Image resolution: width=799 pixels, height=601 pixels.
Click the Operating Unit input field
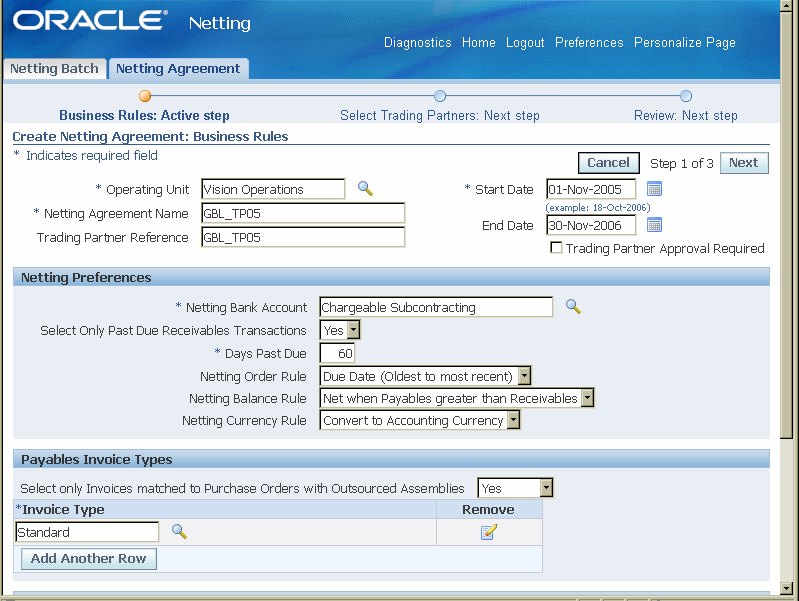[273, 189]
